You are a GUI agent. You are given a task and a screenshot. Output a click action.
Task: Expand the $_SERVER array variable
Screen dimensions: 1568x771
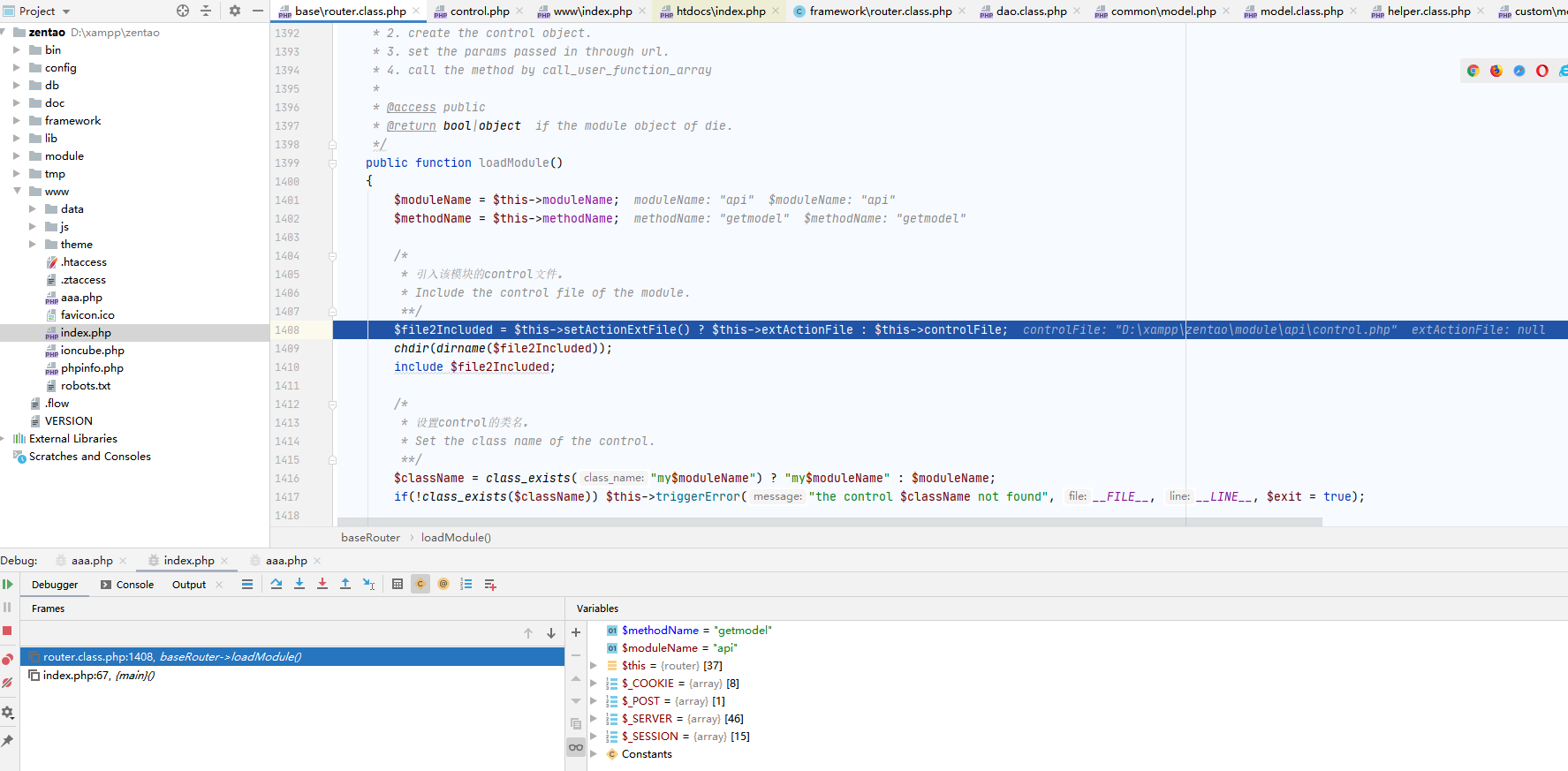594,718
